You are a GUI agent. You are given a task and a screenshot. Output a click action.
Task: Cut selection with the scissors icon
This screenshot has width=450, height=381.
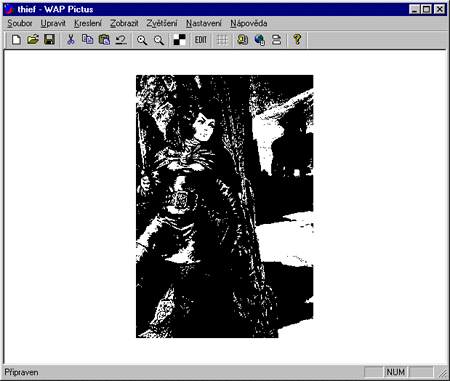tap(70, 40)
